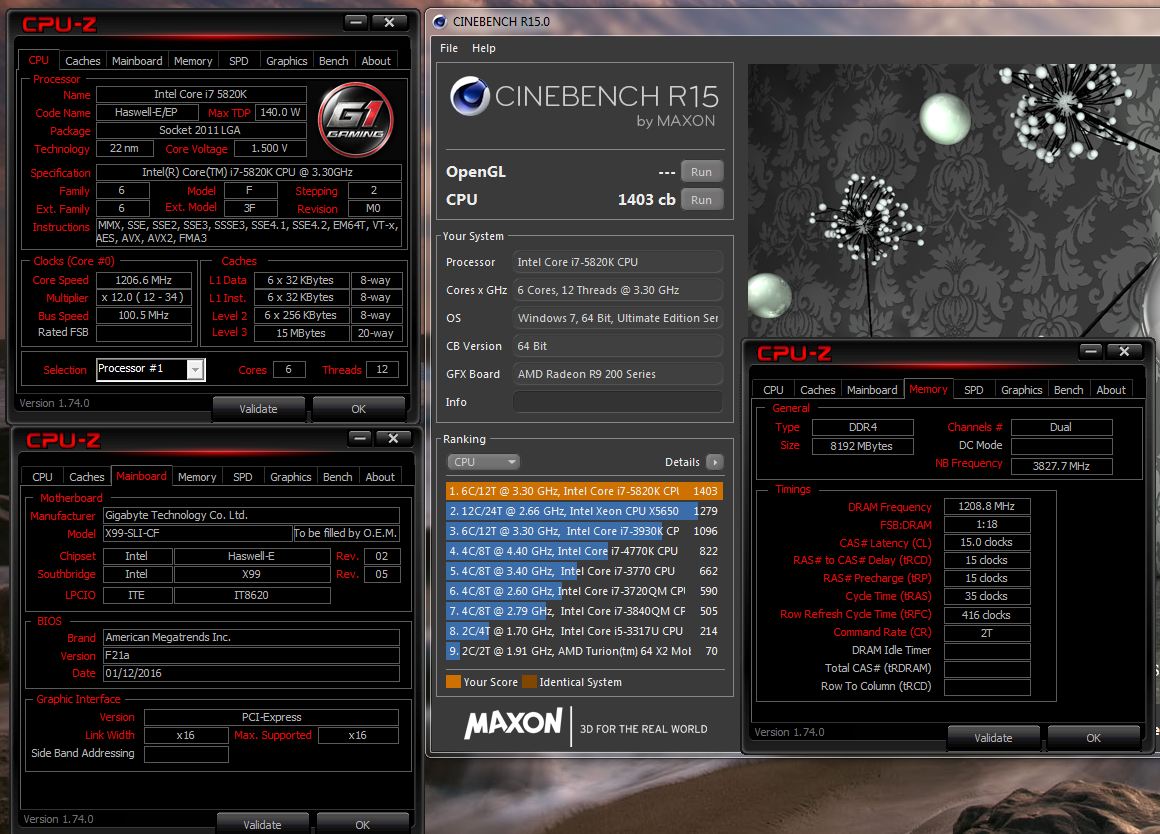Select CPU tab in the Memory CPU-Z window

[x=773, y=389]
